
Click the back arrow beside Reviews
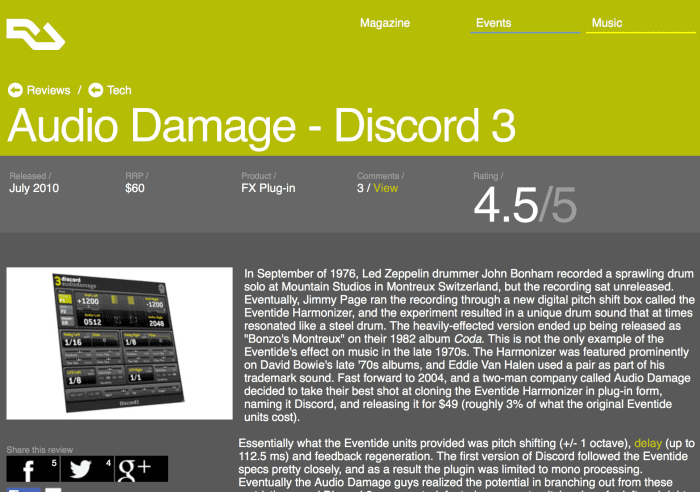point(15,90)
